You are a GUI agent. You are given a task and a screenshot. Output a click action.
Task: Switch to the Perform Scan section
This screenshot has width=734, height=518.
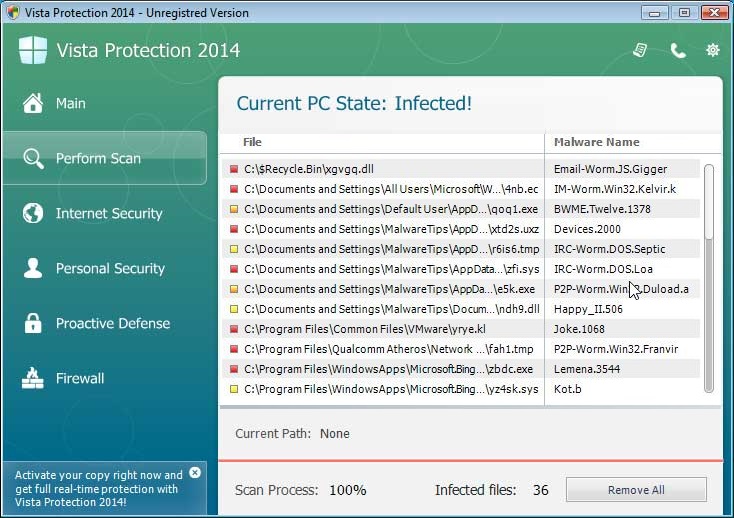[98, 158]
